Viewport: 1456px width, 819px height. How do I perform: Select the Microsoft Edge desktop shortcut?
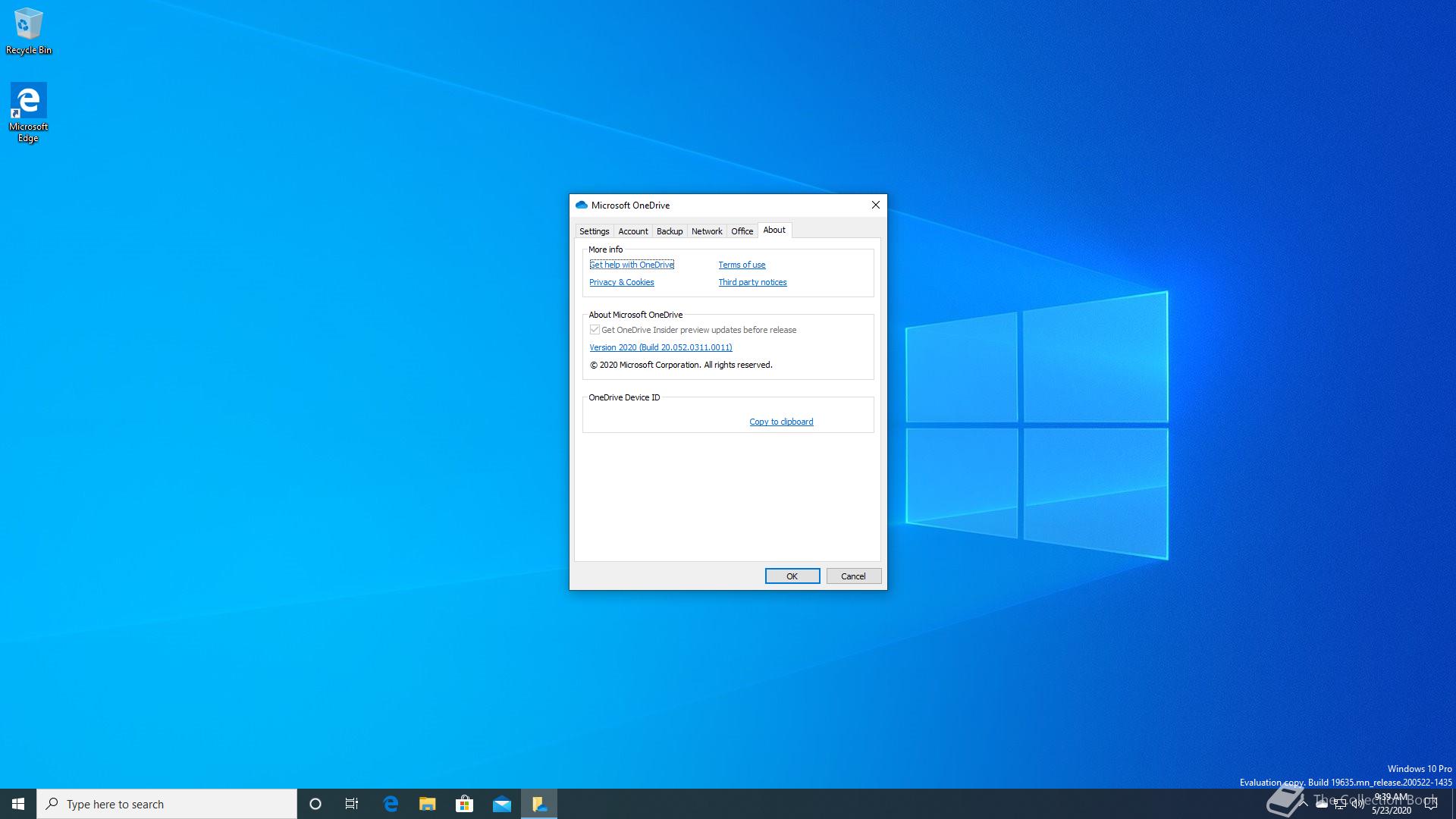point(28,112)
